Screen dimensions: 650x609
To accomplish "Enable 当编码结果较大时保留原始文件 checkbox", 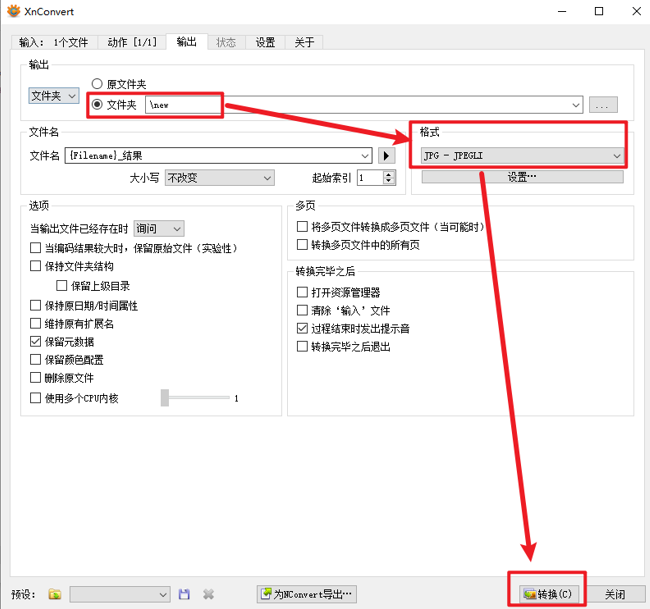I will tap(35, 248).
